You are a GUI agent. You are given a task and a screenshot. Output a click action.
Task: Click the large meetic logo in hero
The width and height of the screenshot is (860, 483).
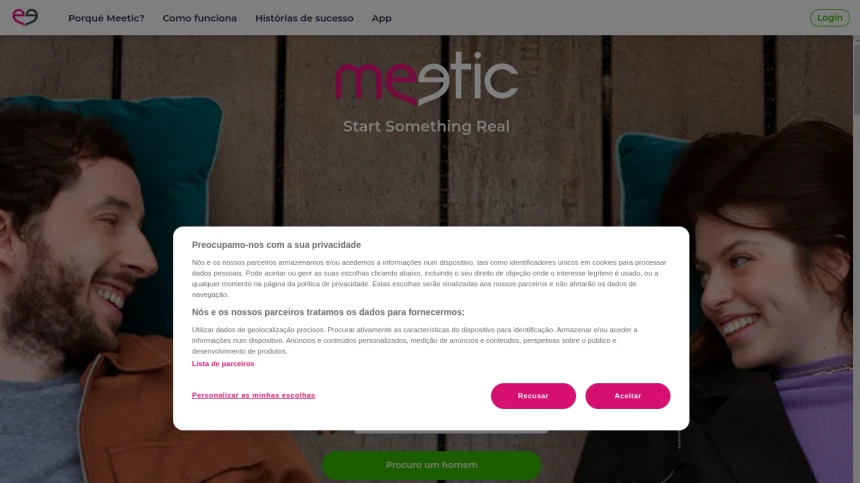pos(427,79)
